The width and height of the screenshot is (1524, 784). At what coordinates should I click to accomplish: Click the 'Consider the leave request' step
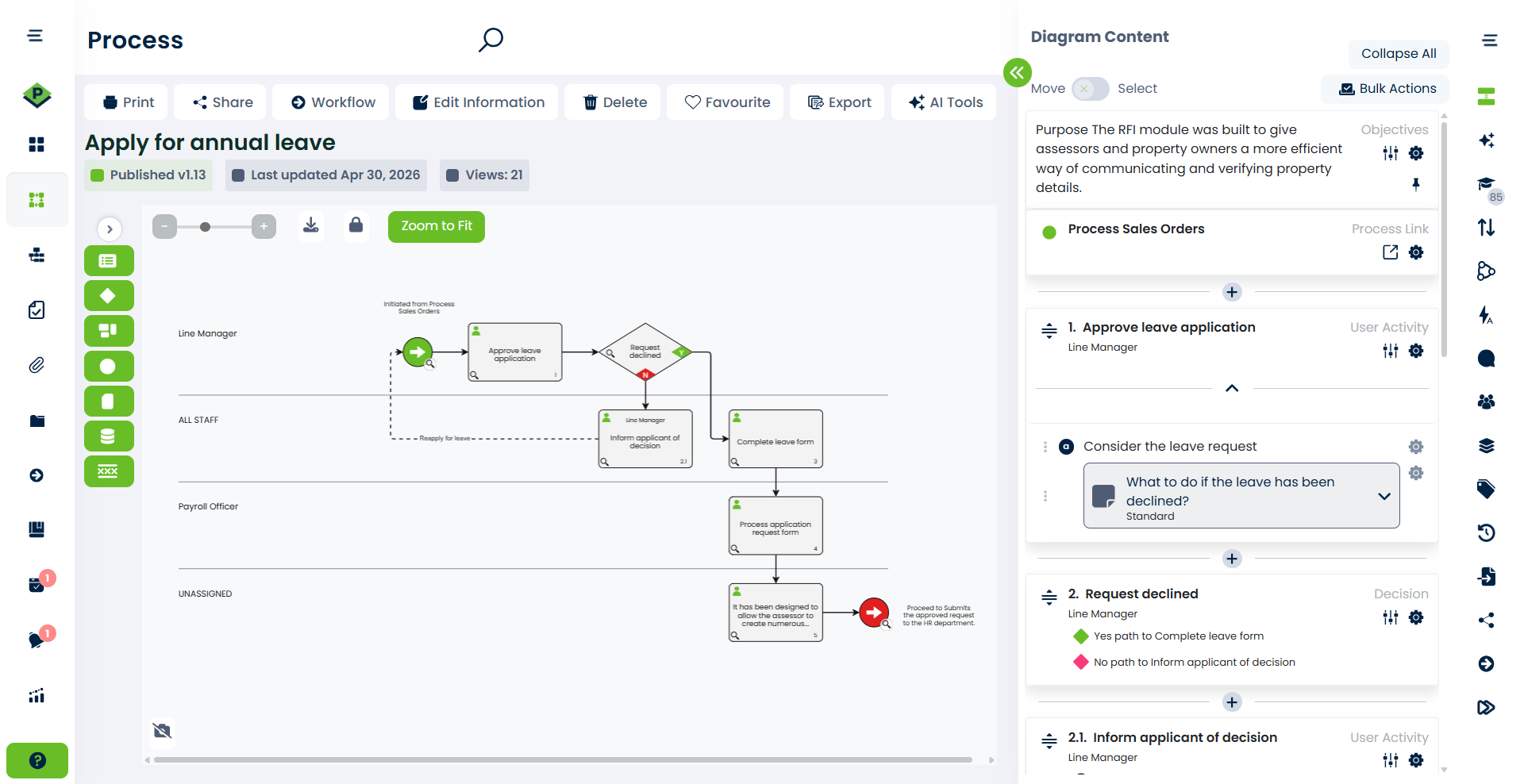pyautogui.click(x=1170, y=447)
